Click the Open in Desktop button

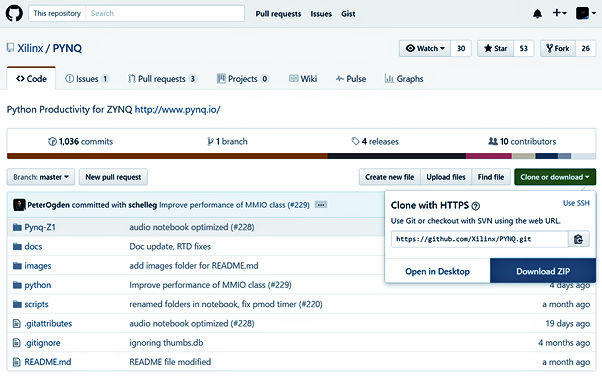coord(437,272)
